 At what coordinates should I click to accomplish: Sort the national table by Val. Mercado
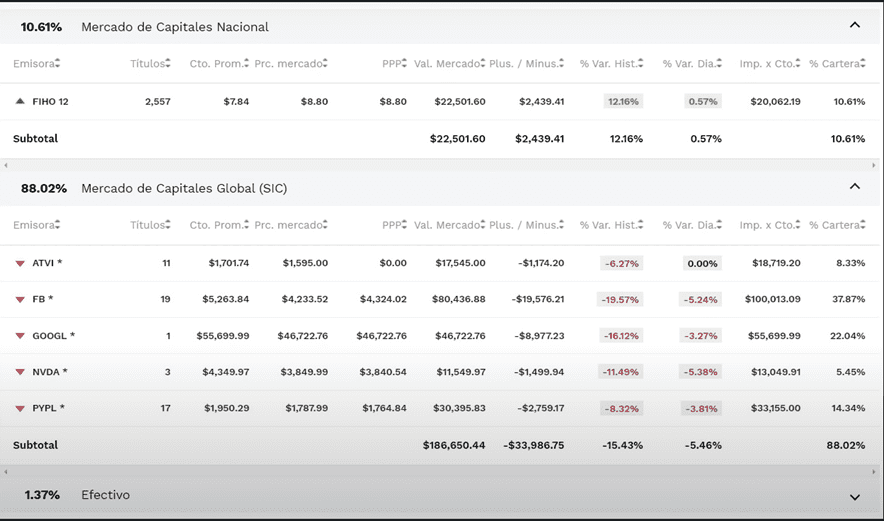pos(449,64)
